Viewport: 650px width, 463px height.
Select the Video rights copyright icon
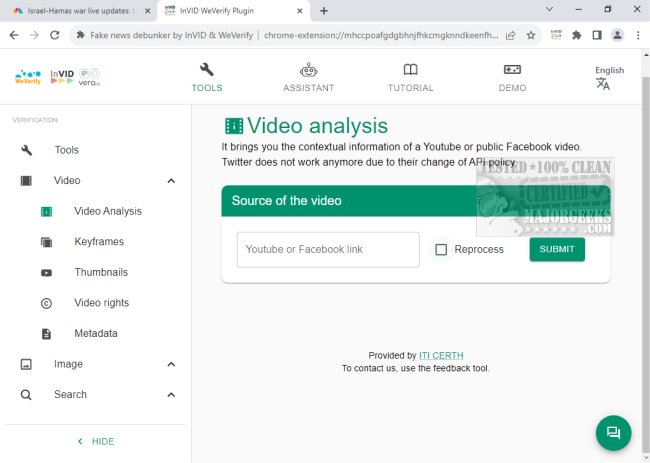click(46, 303)
